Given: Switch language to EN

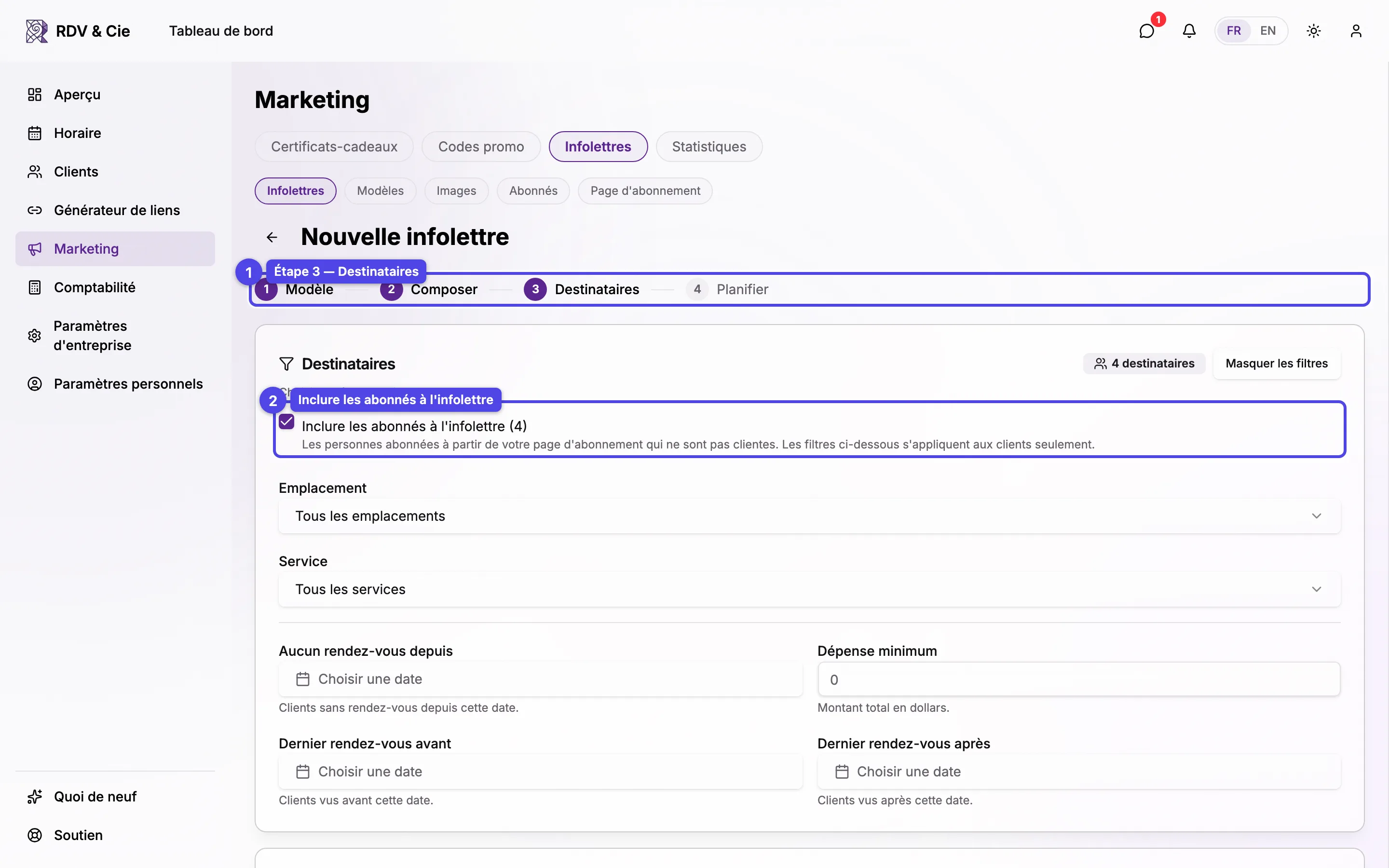Looking at the screenshot, I should 1267,31.
